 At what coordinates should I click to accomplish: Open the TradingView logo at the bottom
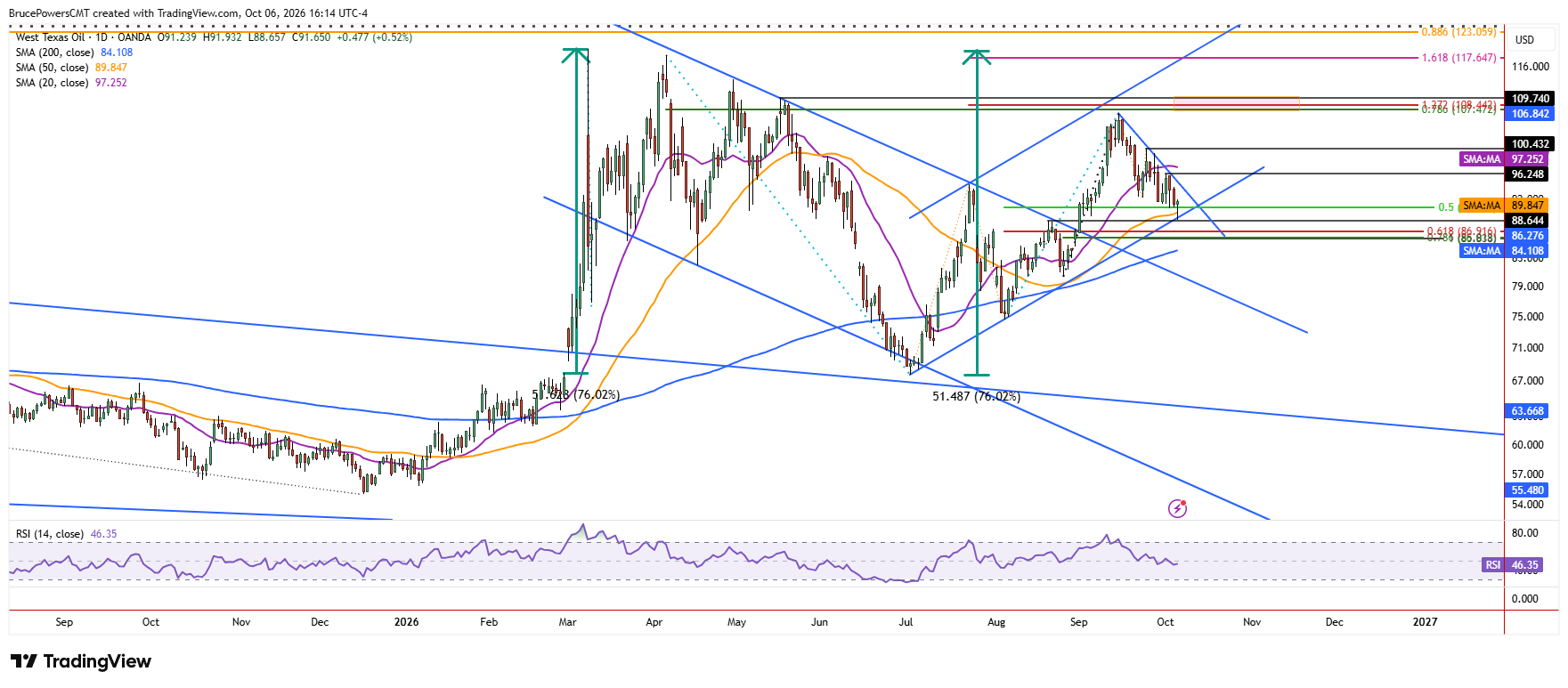coord(81,661)
